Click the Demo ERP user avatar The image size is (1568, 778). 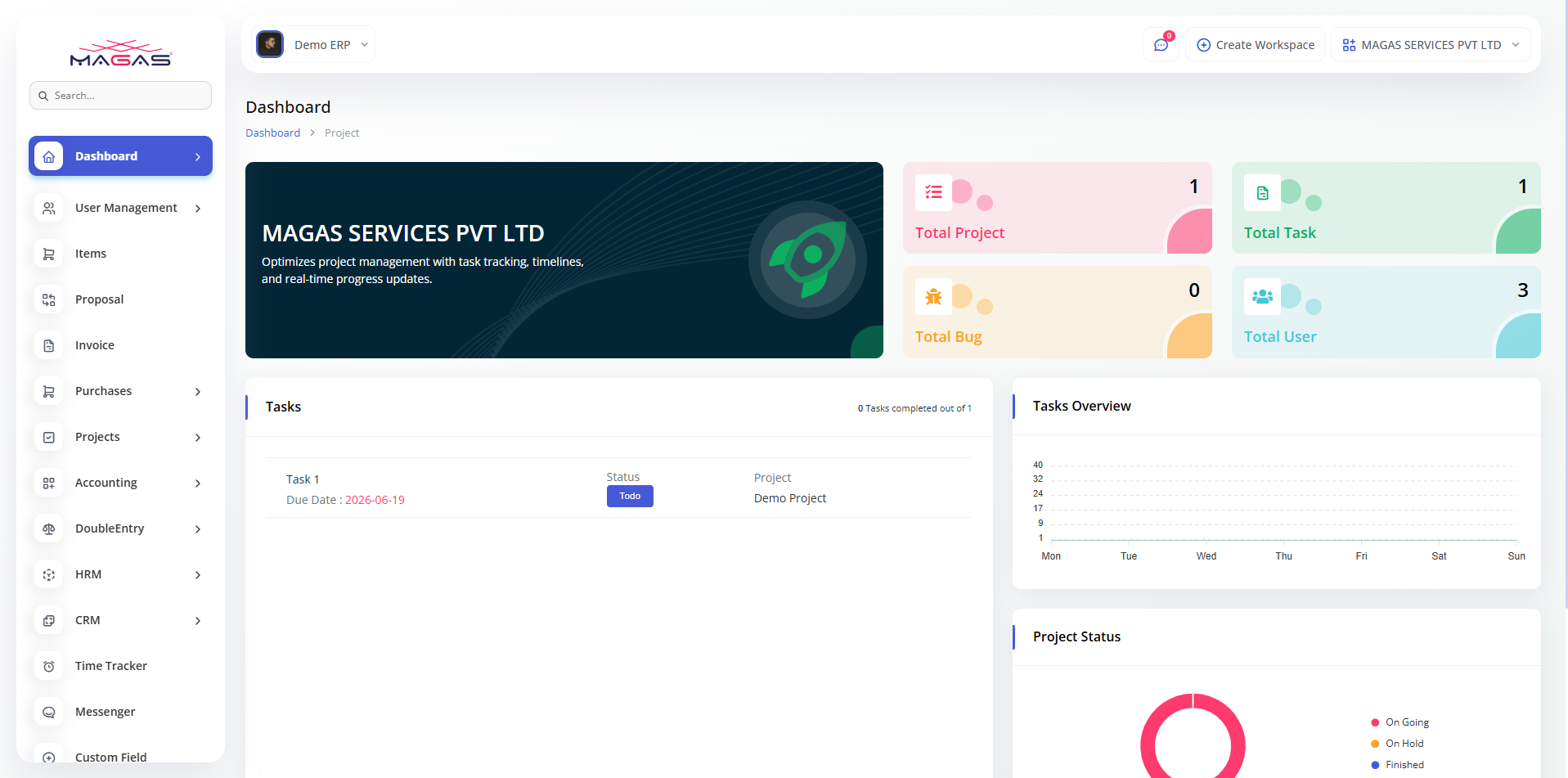pos(270,44)
